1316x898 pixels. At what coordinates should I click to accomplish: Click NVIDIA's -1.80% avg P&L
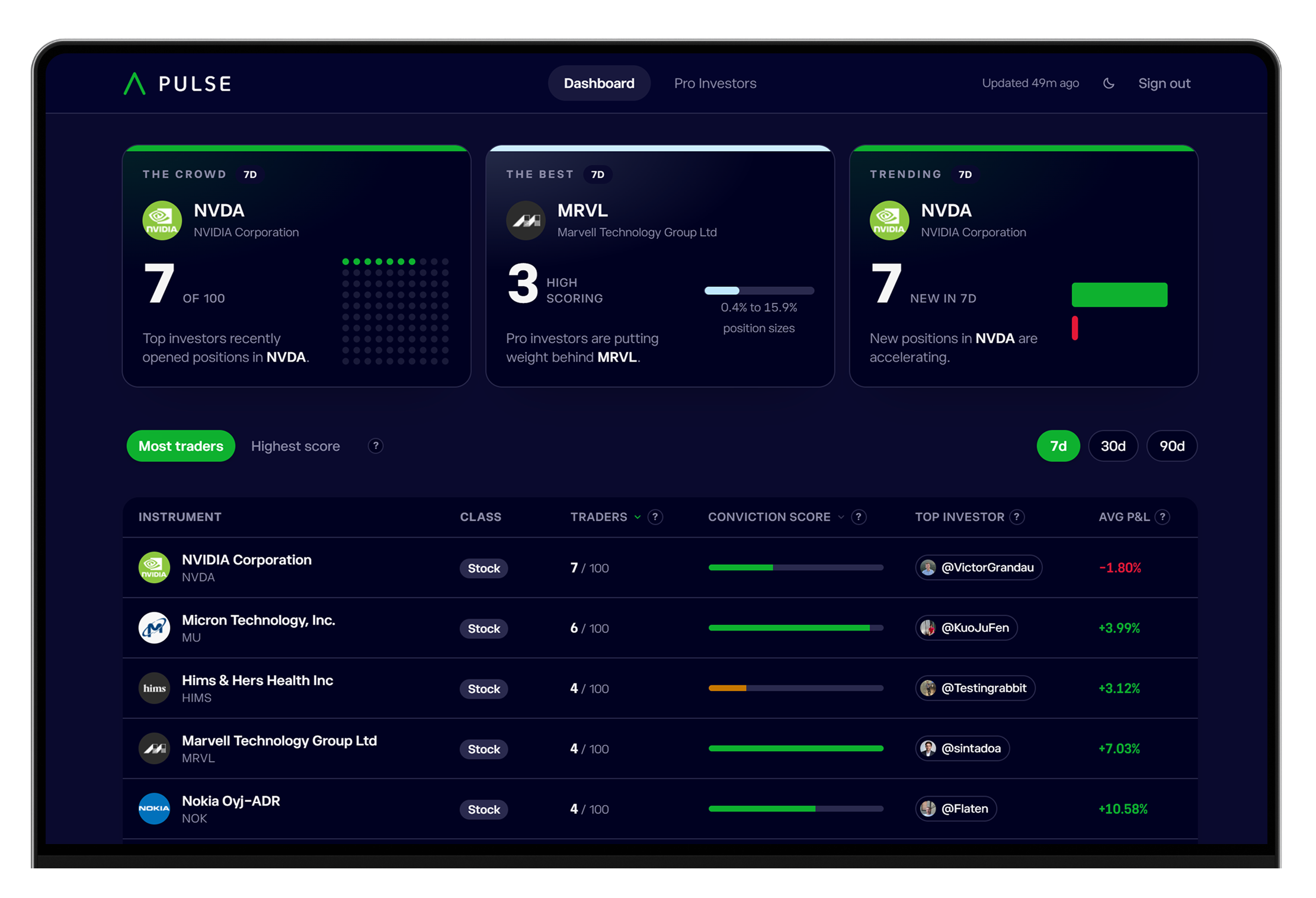pos(1120,568)
